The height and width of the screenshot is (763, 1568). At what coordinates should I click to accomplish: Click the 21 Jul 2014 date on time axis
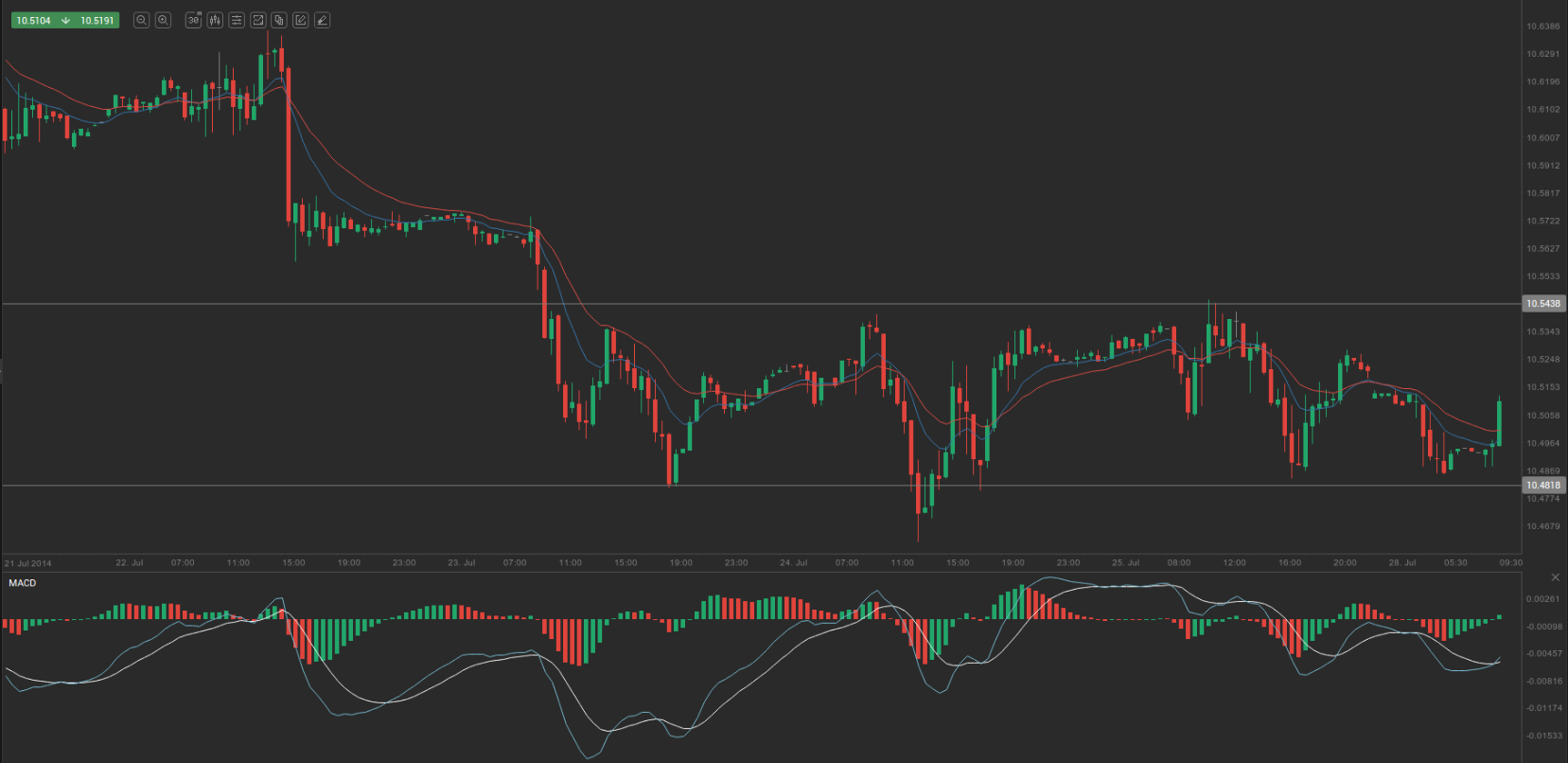(28, 563)
